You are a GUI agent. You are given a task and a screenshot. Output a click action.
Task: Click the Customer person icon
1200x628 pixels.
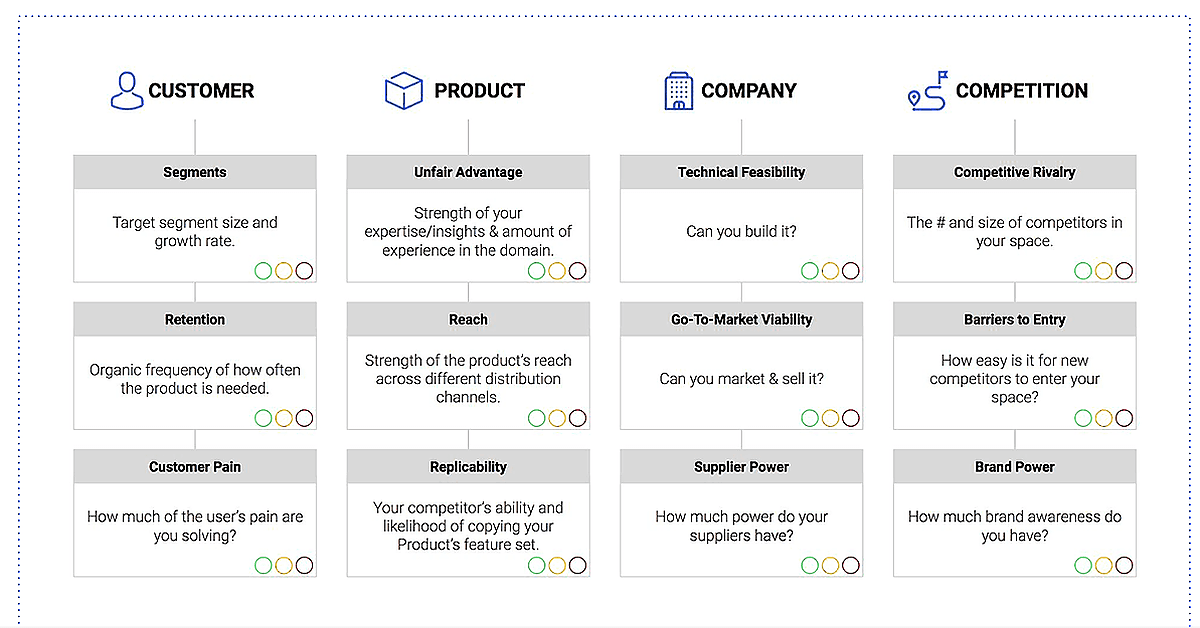pos(127,90)
